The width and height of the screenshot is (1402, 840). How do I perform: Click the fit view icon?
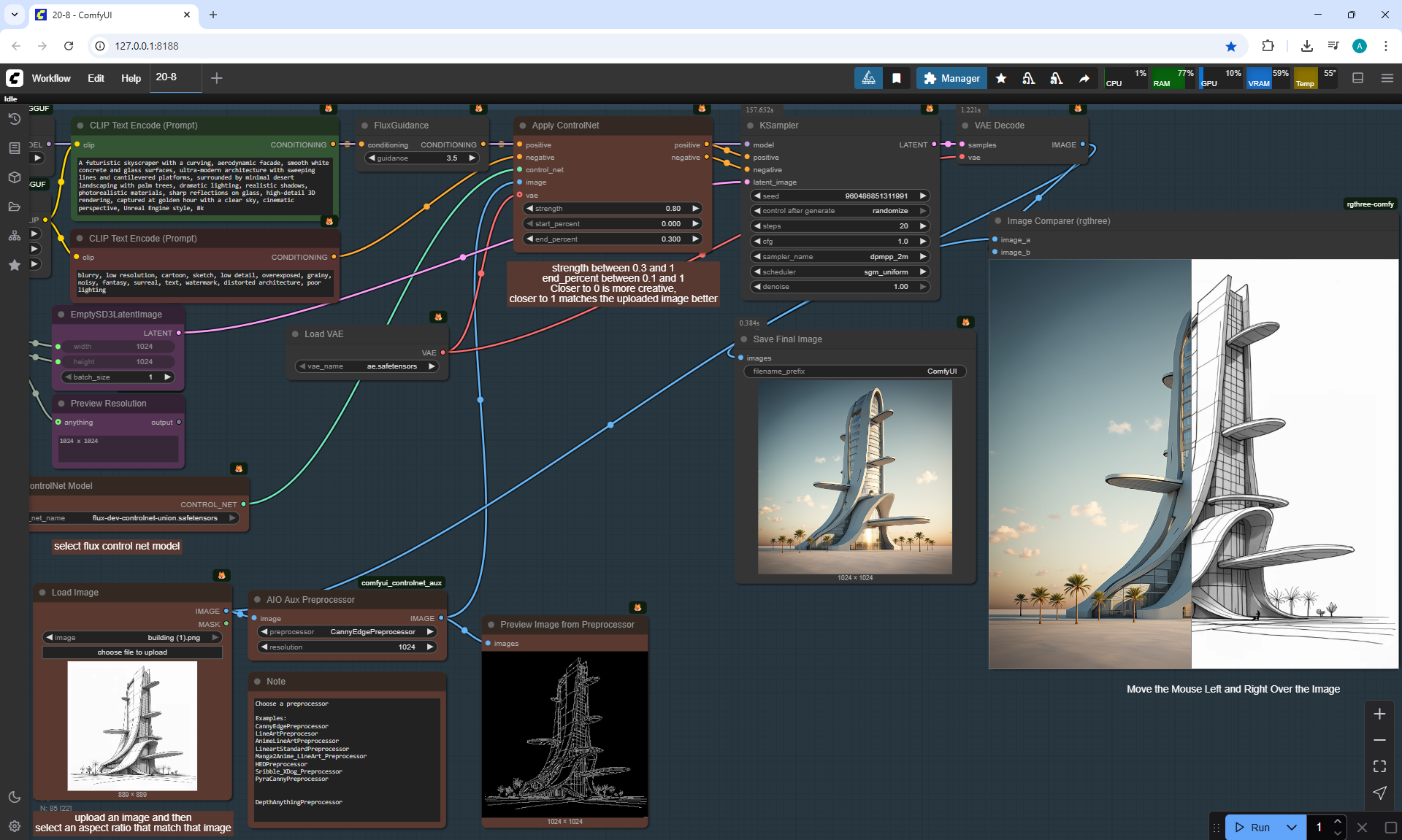point(1379,766)
